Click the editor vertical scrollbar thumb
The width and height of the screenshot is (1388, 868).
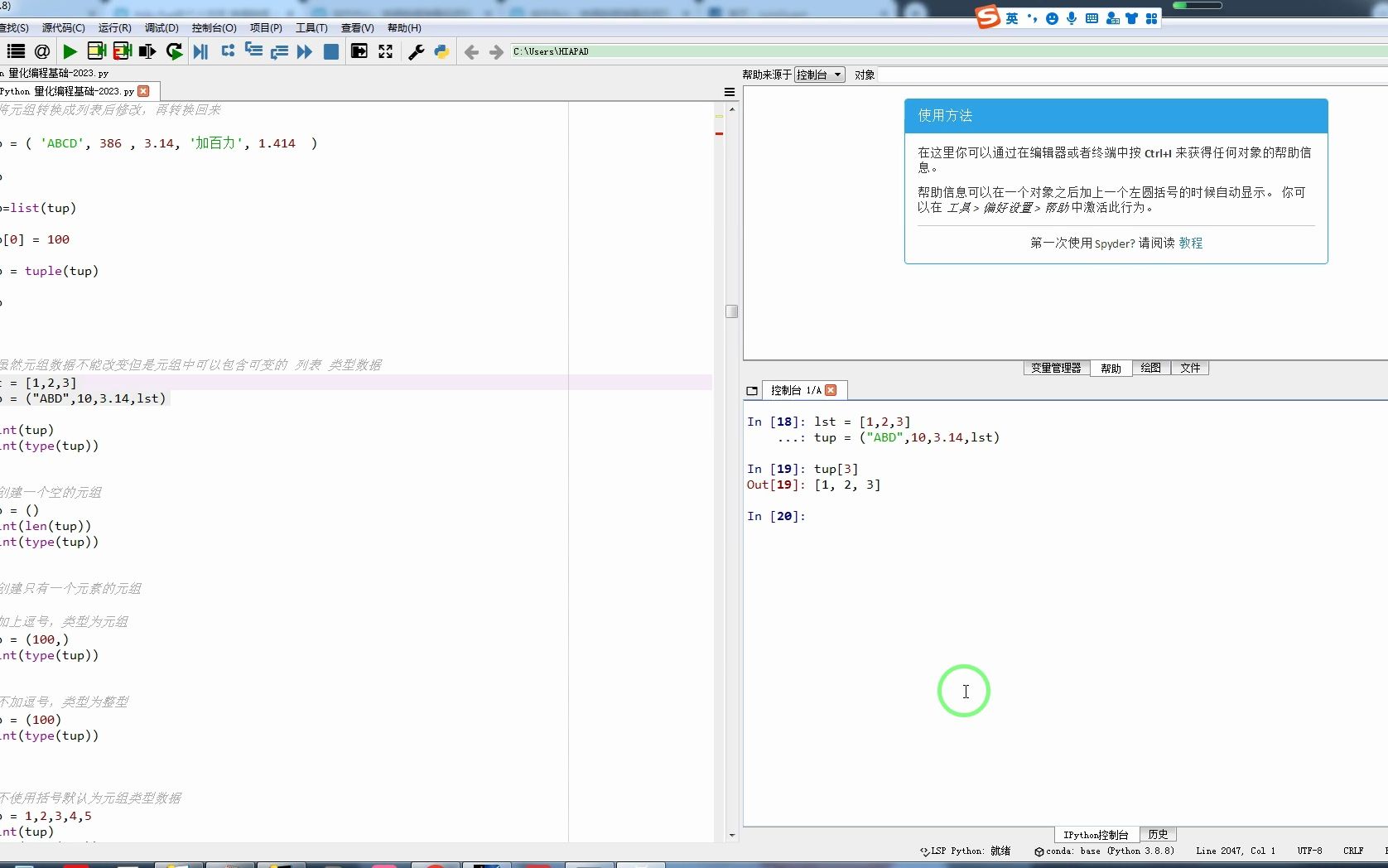pyautogui.click(x=731, y=311)
